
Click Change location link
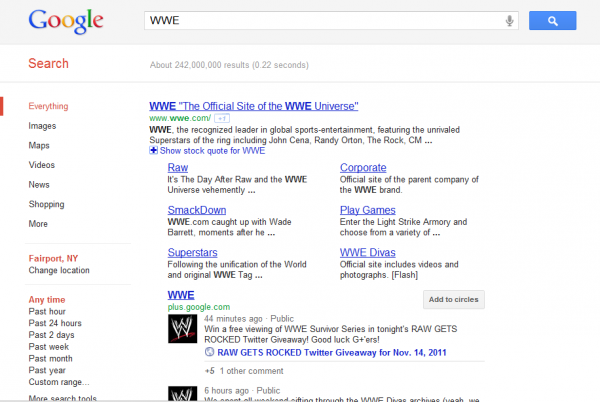coord(57,270)
